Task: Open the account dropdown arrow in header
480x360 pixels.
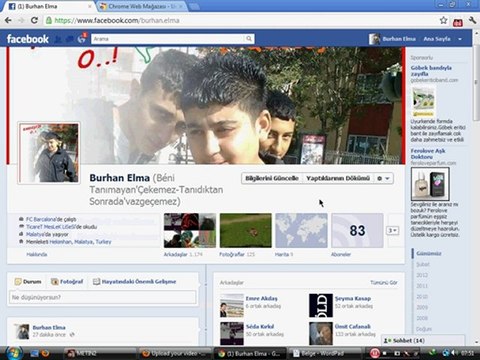Action: tap(460, 39)
